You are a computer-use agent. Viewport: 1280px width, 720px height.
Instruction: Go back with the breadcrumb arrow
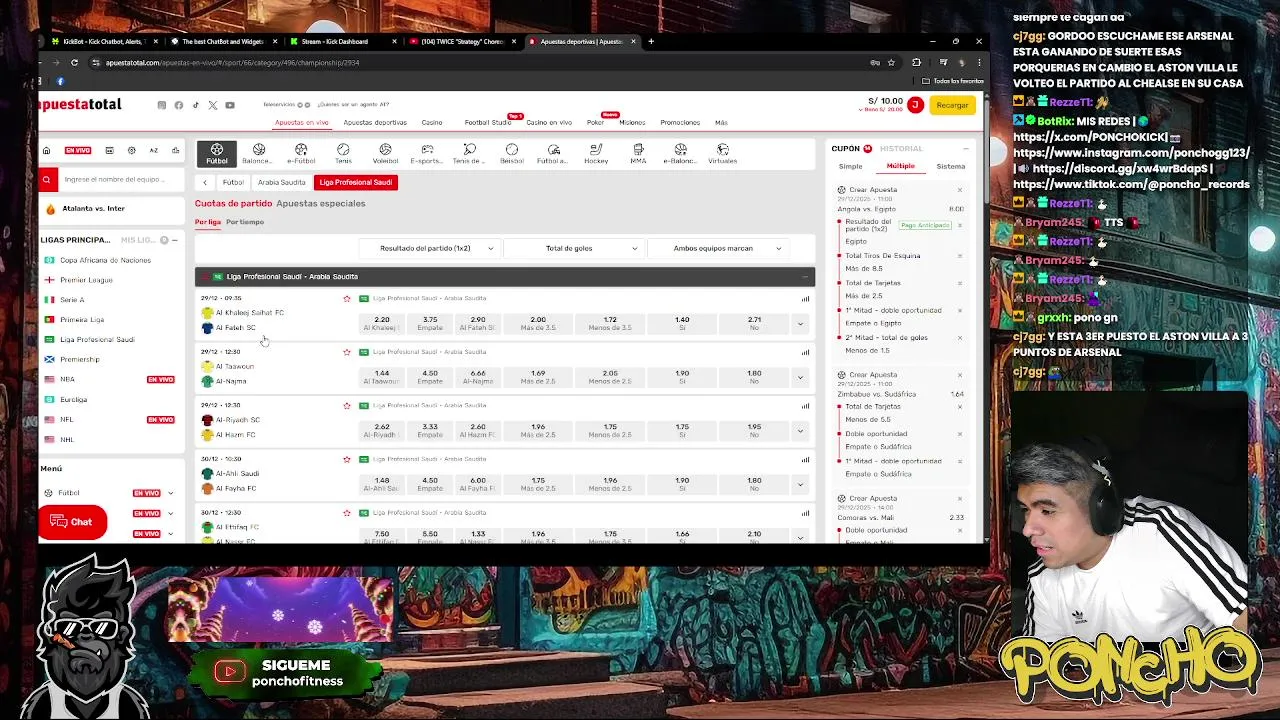click(x=205, y=182)
